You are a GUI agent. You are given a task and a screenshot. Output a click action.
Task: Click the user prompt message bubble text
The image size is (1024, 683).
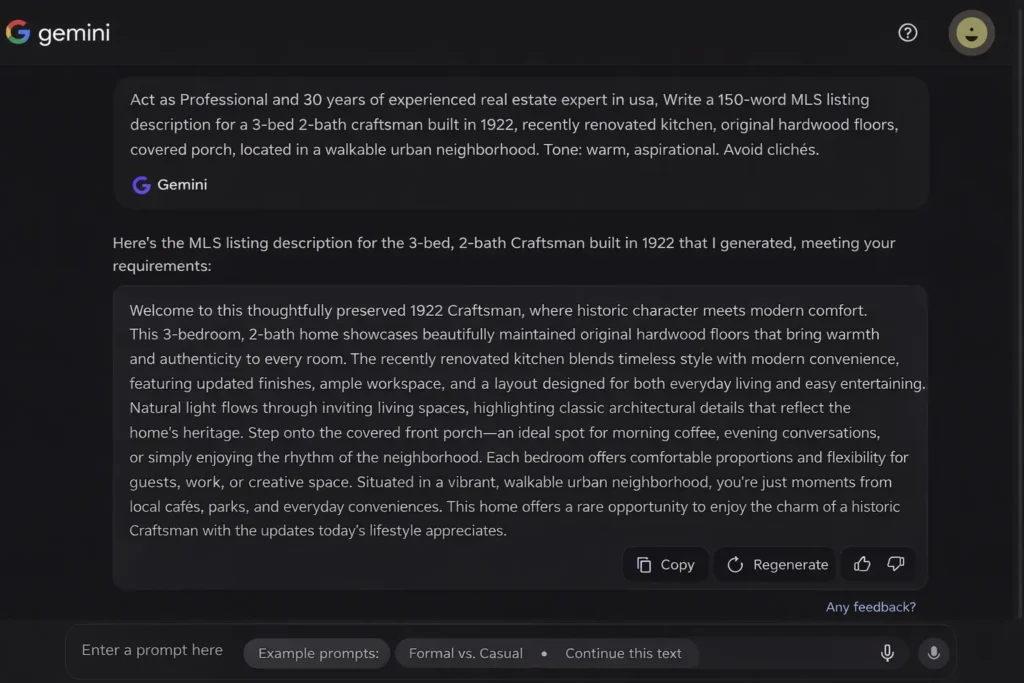(514, 124)
